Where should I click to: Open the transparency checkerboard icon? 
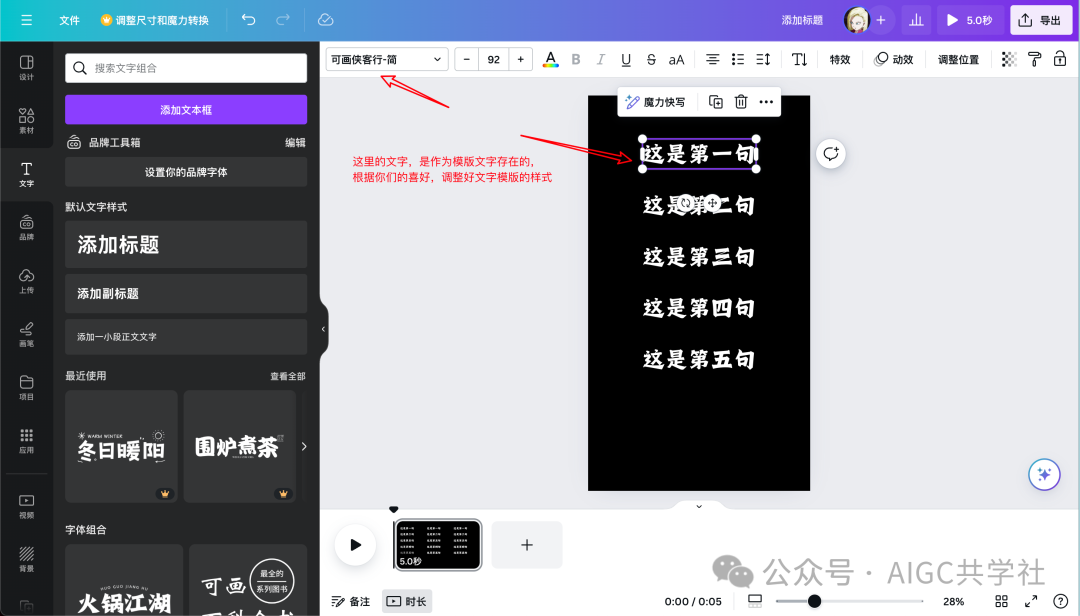pos(1009,59)
